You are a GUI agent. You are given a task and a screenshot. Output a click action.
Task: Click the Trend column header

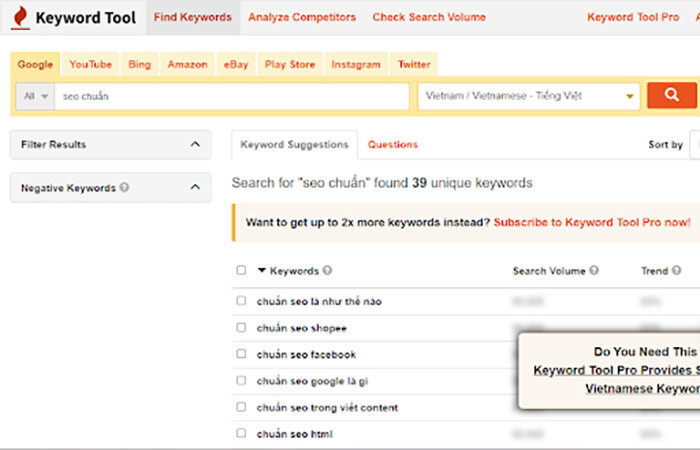(x=654, y=271)
